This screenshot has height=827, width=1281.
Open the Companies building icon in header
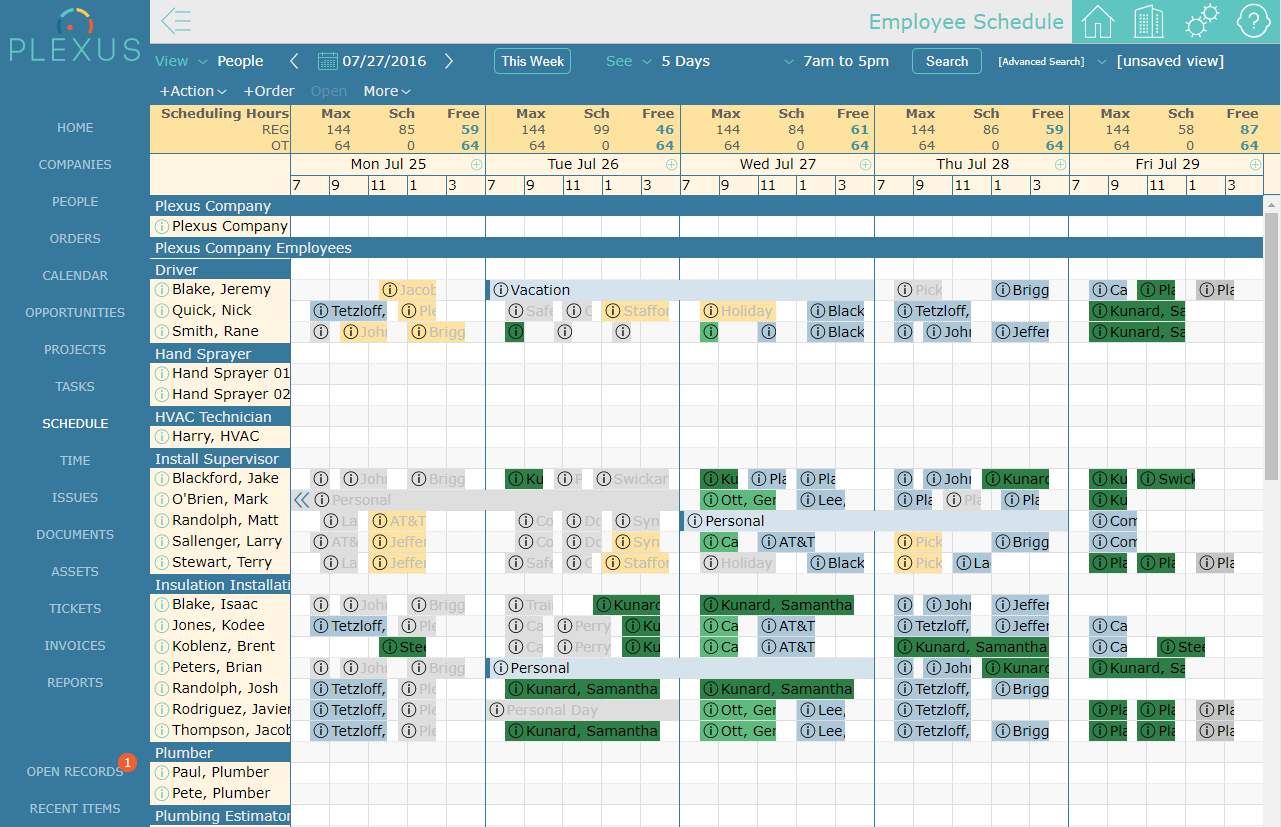1149,21
